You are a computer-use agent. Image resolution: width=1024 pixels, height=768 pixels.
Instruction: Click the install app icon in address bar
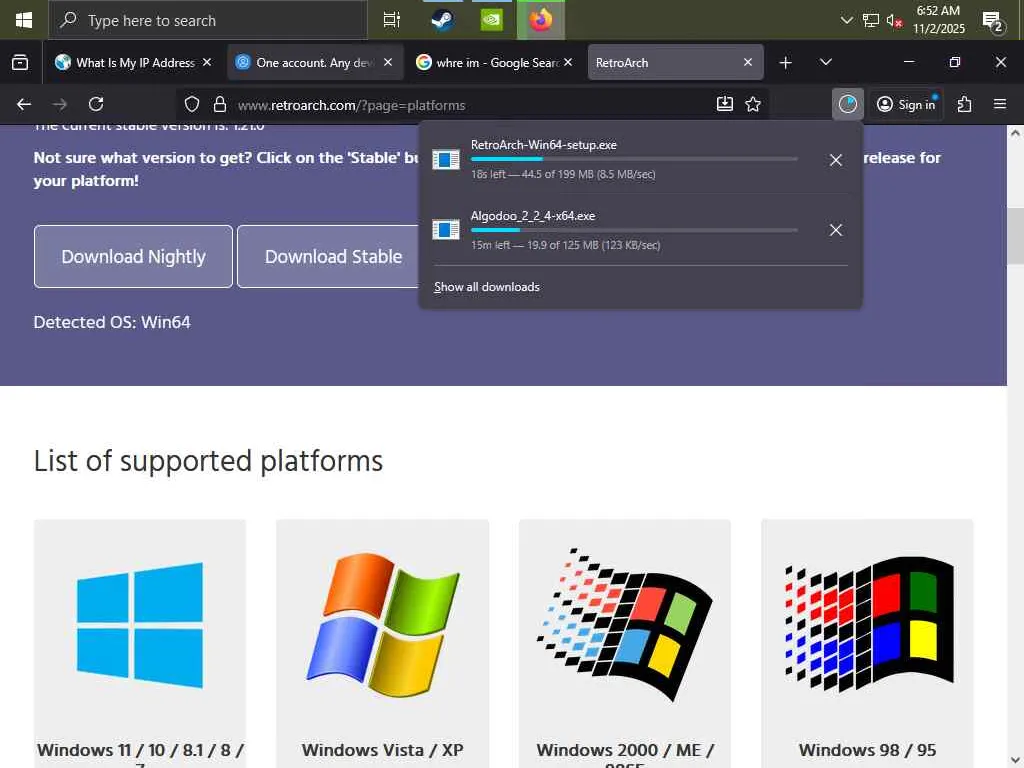tap(725, 104)
